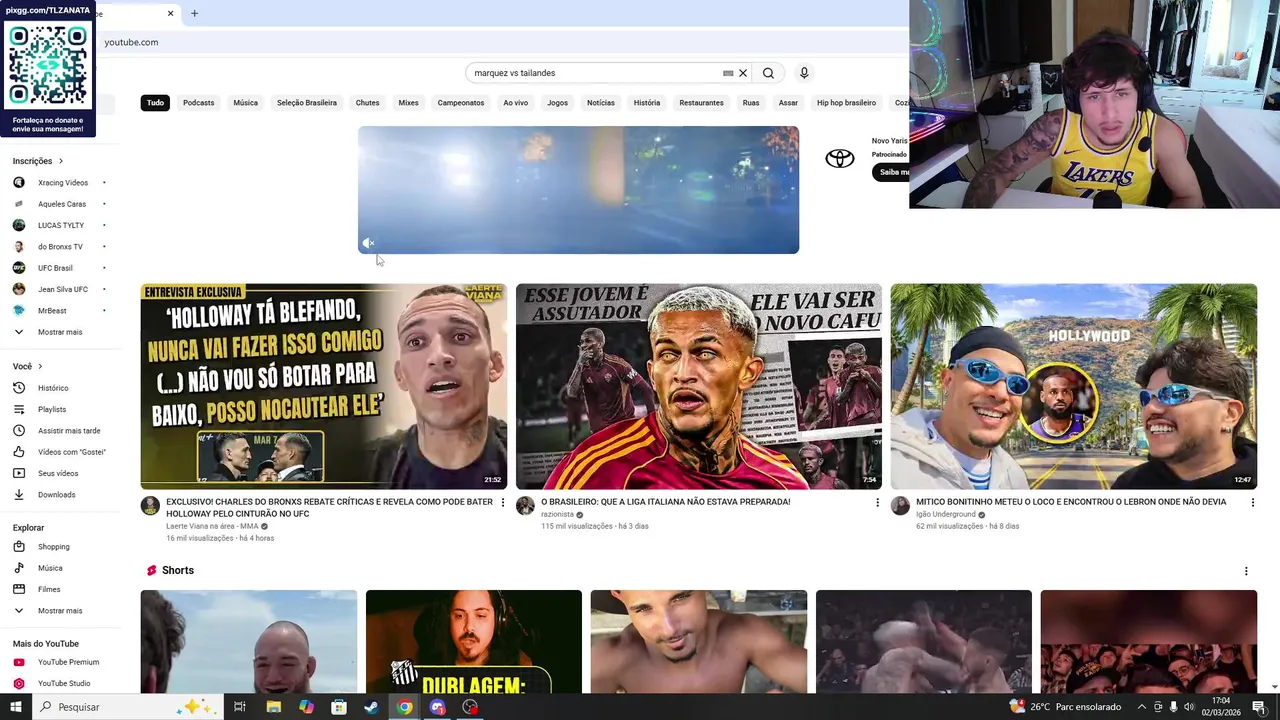Open options menu for Mitico Bonitinho video

click(1252, 502)
